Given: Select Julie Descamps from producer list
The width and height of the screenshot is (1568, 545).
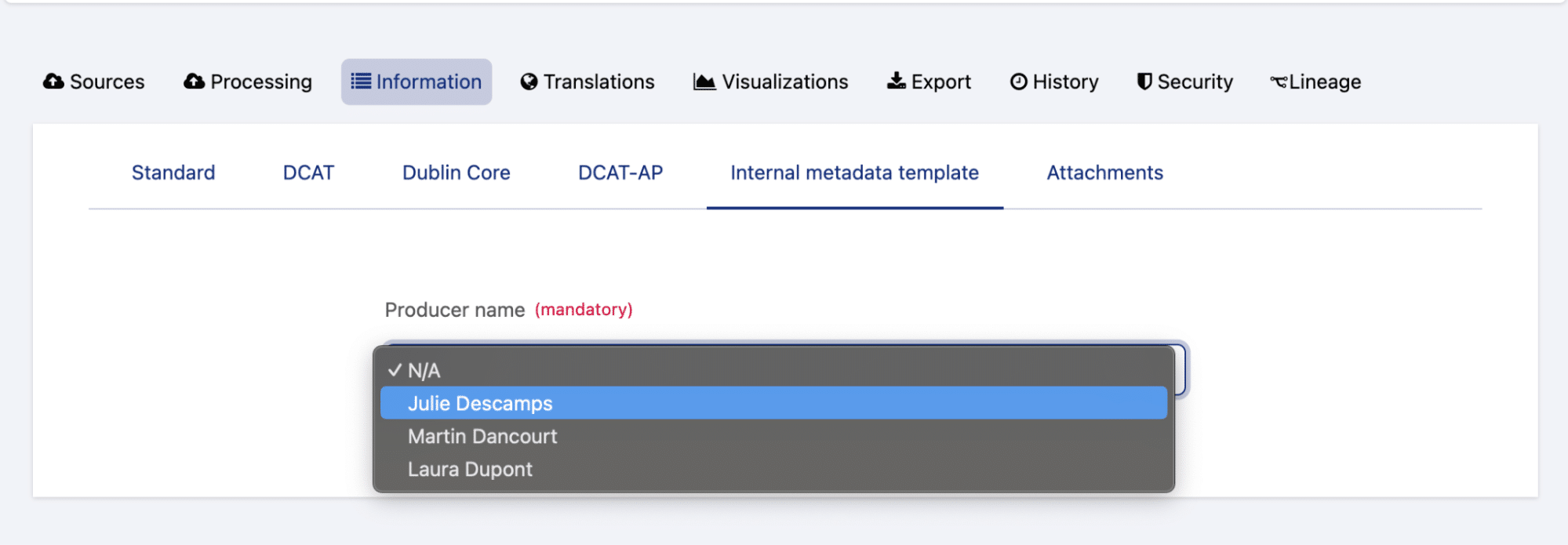Looking at the screenshot, I should pos(480,403).
